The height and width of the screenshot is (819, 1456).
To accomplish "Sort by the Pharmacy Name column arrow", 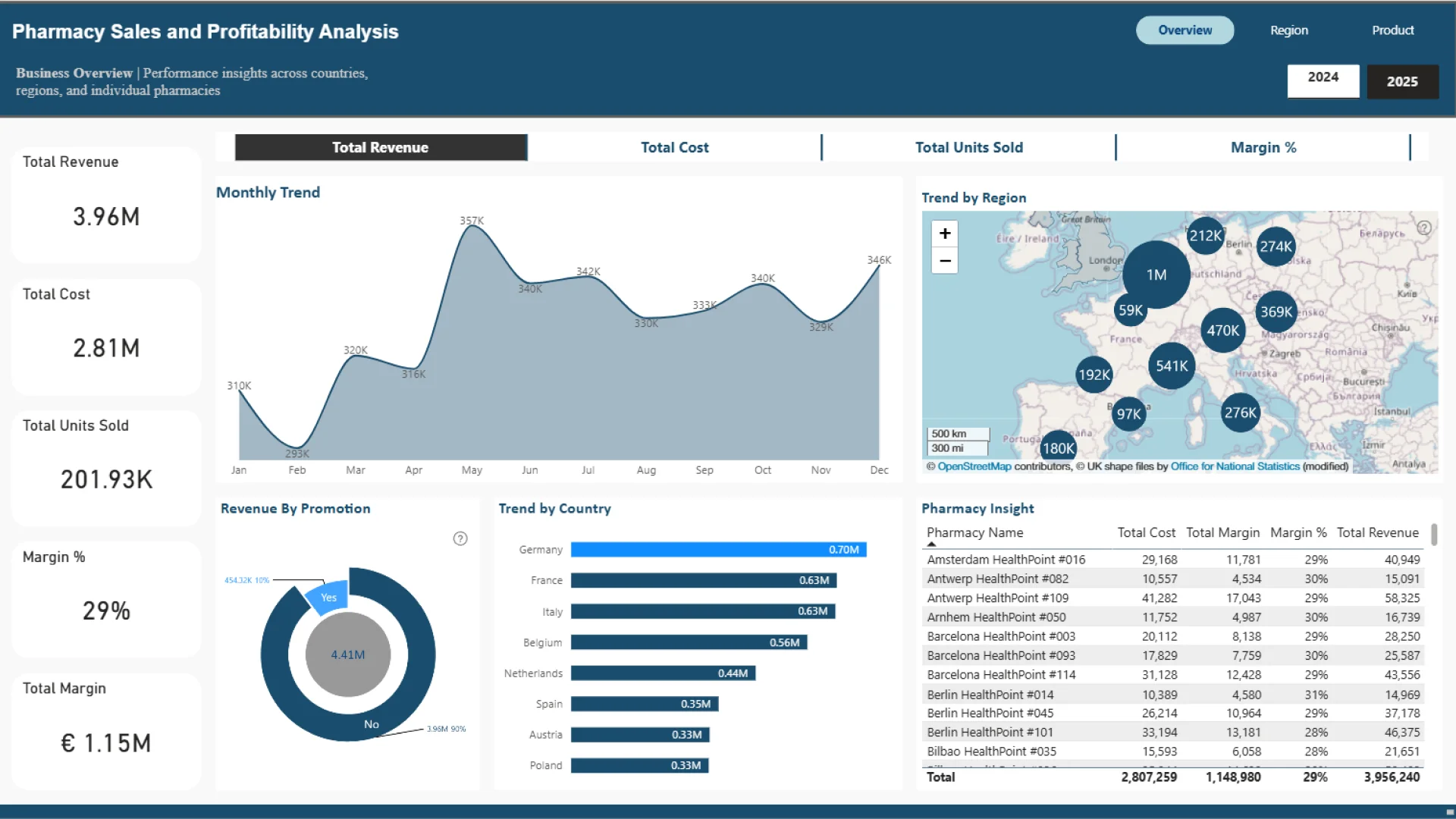I will pos(931,544).
